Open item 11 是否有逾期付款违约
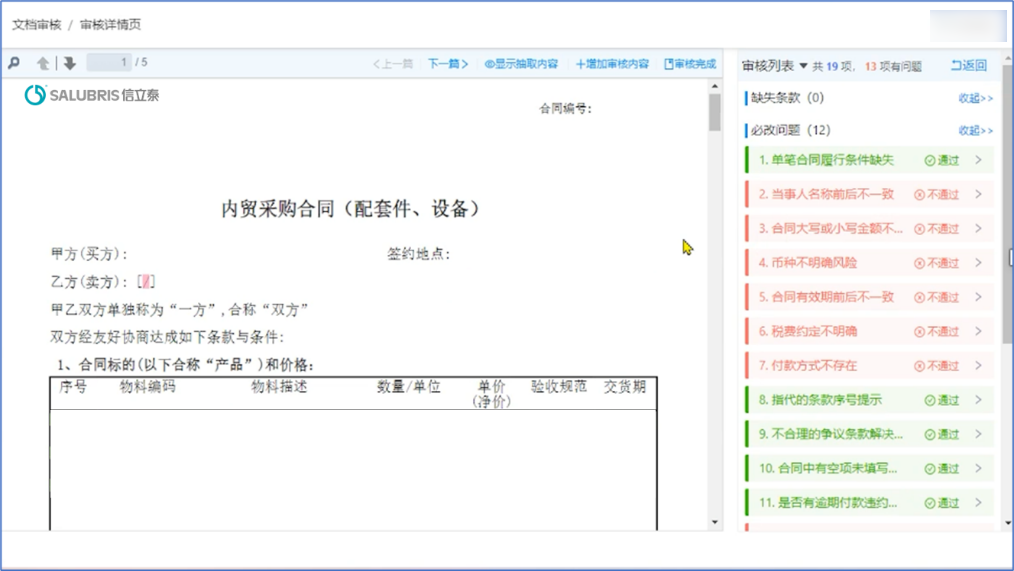Viewport: 1014px width, 571px height. click(x=869, y=502)
